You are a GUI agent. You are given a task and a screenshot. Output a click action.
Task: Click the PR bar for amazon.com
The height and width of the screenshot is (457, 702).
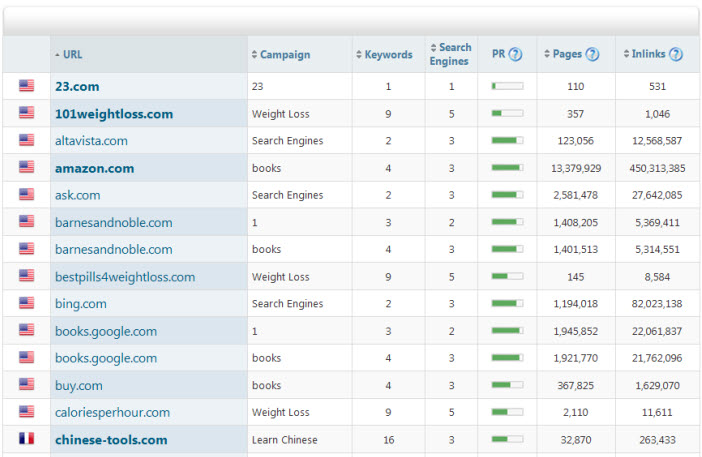[x=507, y=168]
